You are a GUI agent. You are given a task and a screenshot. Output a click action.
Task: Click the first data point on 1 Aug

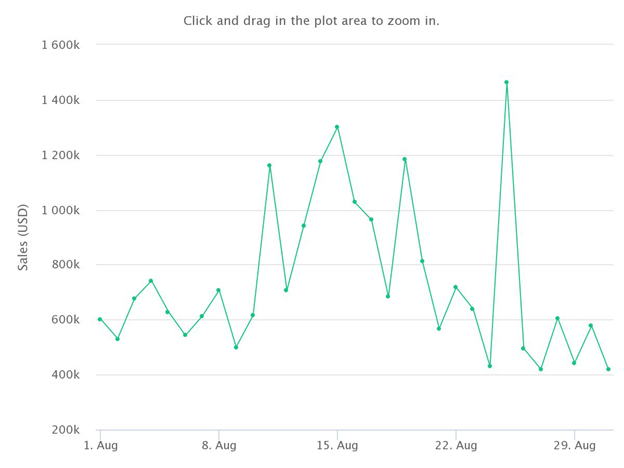100,319
